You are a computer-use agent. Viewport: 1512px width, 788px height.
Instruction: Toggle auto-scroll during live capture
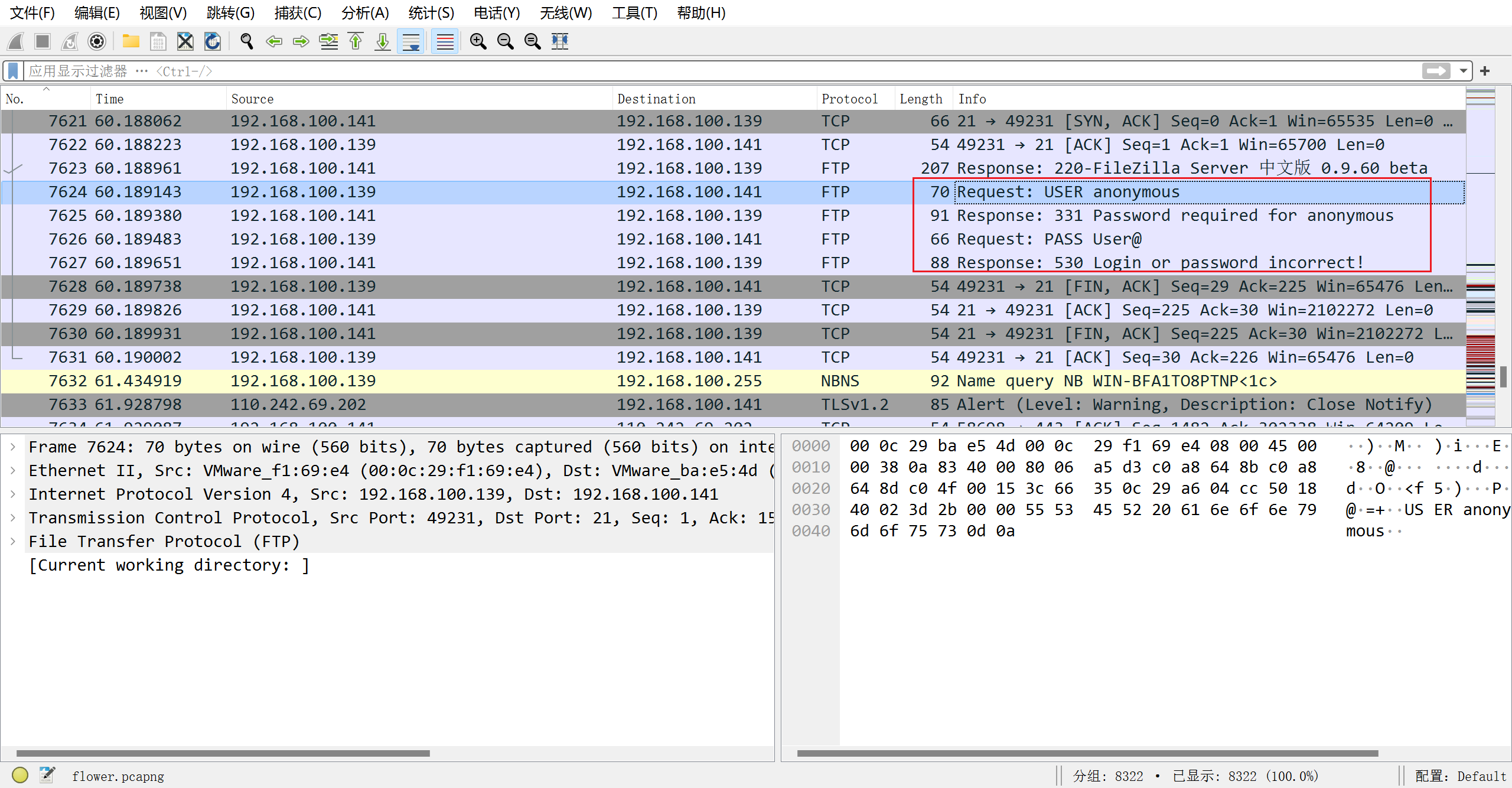pos(410,41)
